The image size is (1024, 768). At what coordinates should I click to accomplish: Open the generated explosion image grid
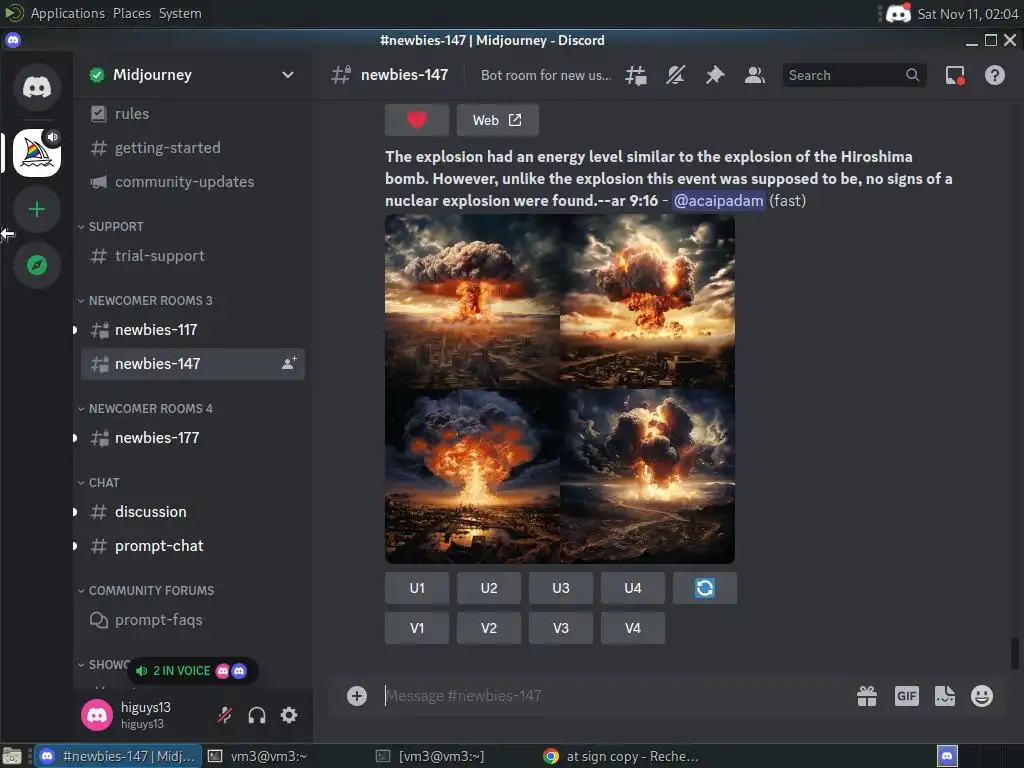[560, 389]
